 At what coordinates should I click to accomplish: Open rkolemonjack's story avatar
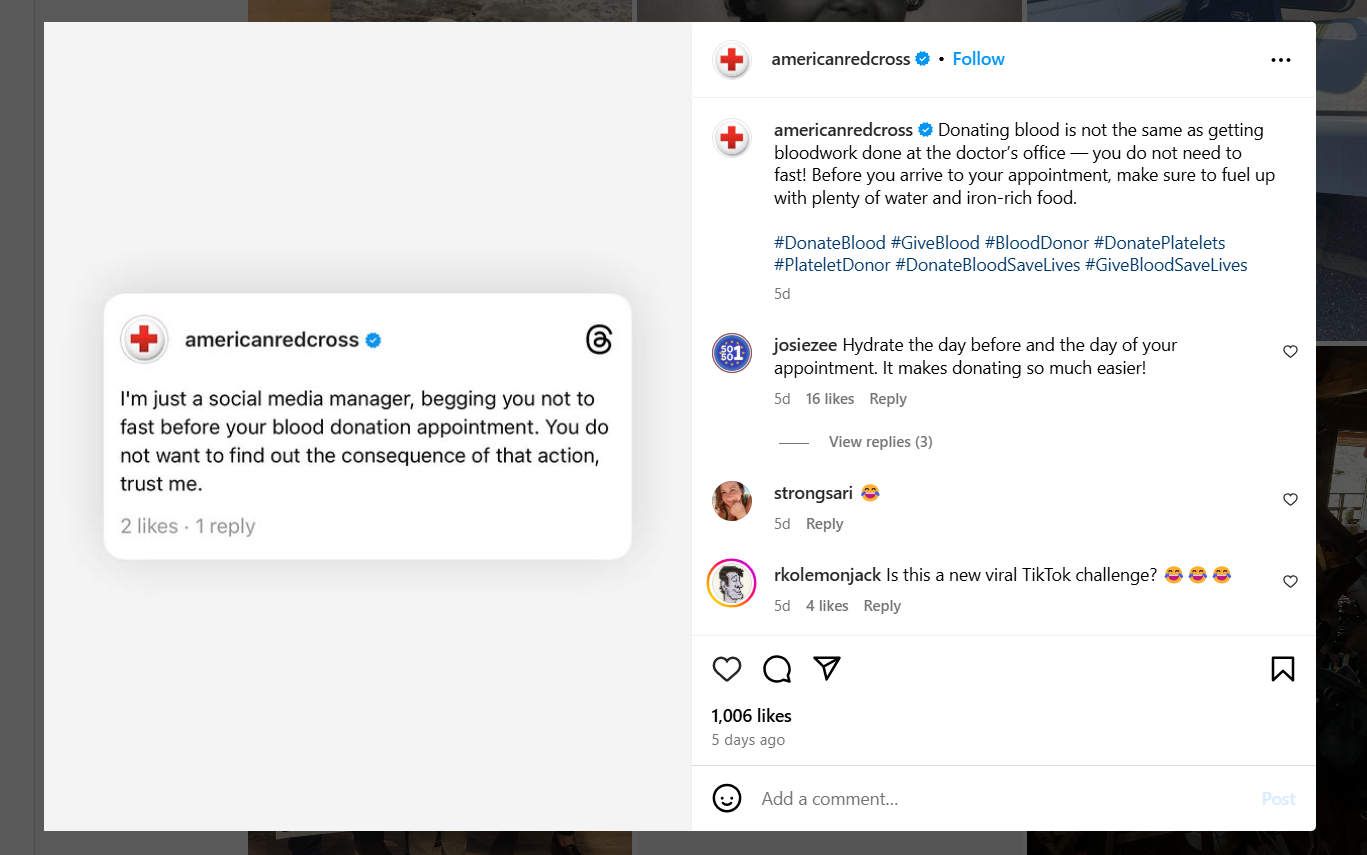[x=732, y=583]
